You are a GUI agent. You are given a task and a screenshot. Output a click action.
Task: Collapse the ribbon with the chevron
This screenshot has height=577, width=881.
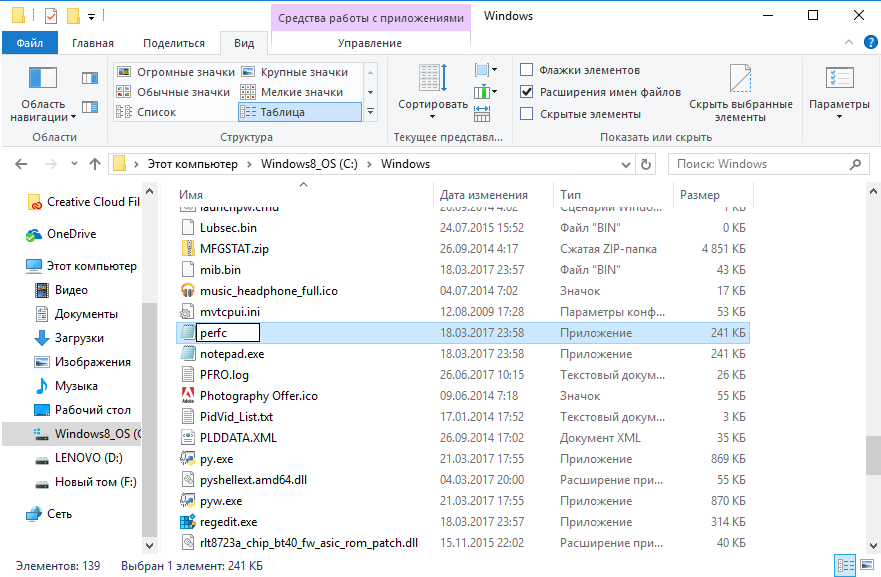click(849, 42)
